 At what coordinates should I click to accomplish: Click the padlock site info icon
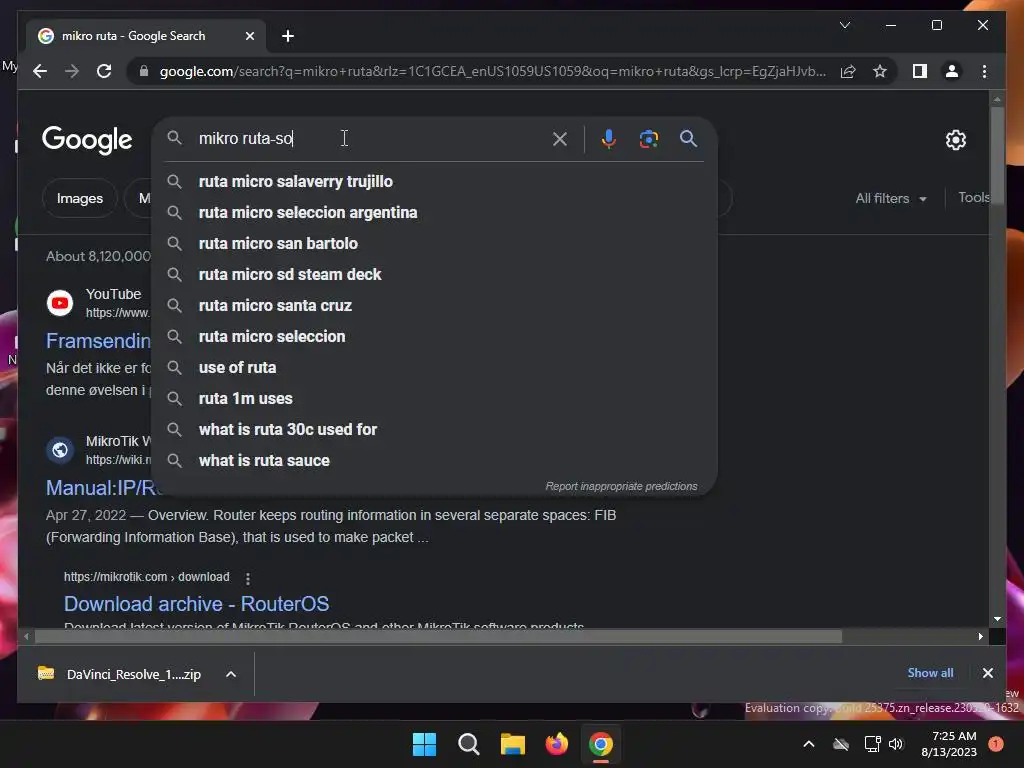click(x=144, y=71)
